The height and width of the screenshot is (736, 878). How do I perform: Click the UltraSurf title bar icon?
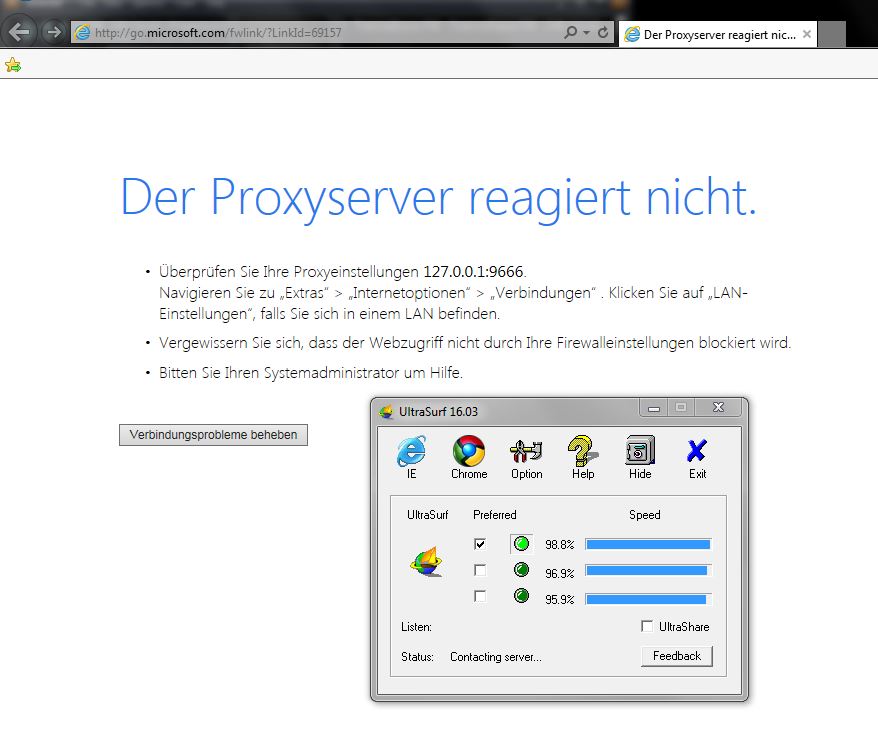click(386, 412)
